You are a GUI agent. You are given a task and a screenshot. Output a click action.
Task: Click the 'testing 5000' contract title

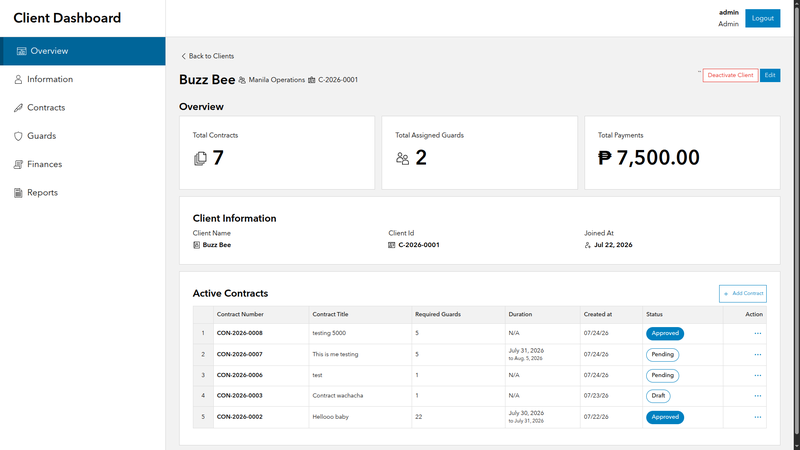click(329, 333)
